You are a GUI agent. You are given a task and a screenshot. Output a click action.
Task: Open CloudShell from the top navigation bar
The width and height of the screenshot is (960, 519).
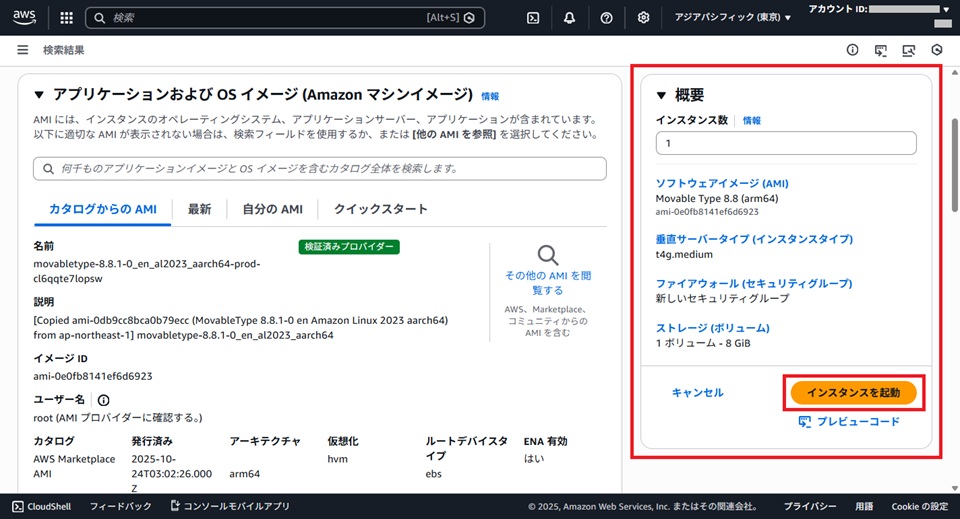[x=534, y=18]
